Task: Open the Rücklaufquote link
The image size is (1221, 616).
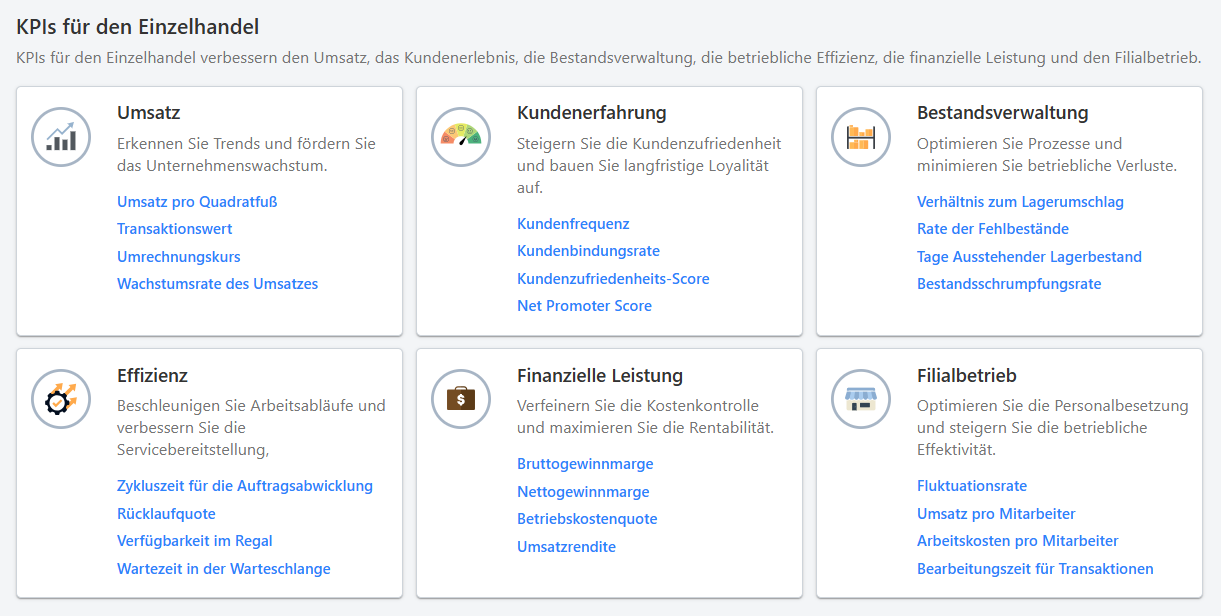Action: (x=166, y=512)
